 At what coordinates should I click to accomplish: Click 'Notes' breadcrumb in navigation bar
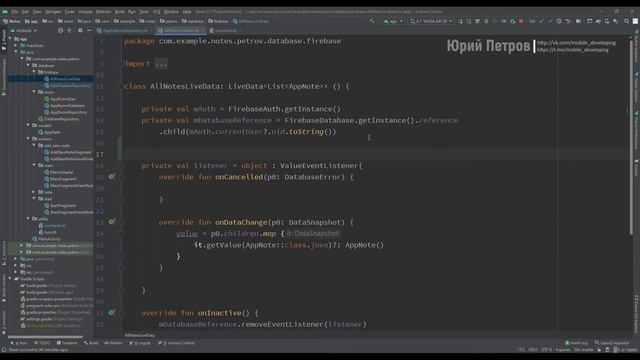[x=12, y=21]
